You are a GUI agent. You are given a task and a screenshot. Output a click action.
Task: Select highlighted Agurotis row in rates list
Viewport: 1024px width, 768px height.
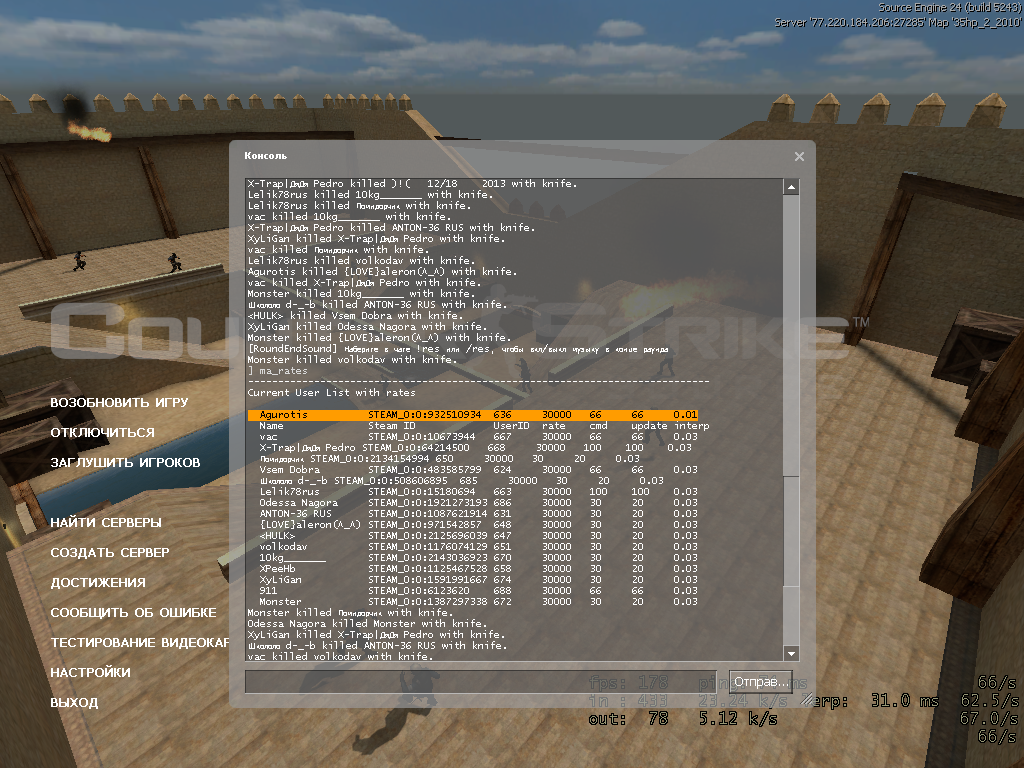[473, 415]
